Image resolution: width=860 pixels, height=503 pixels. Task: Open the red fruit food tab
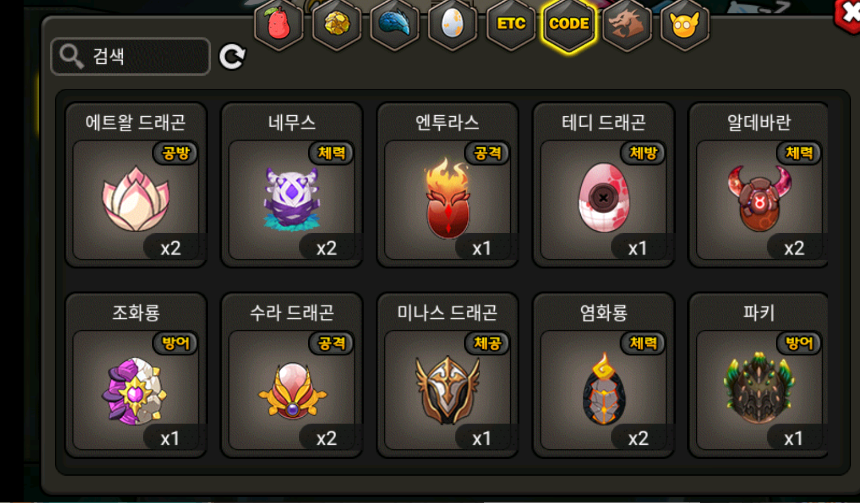click(x=279, y=24)
